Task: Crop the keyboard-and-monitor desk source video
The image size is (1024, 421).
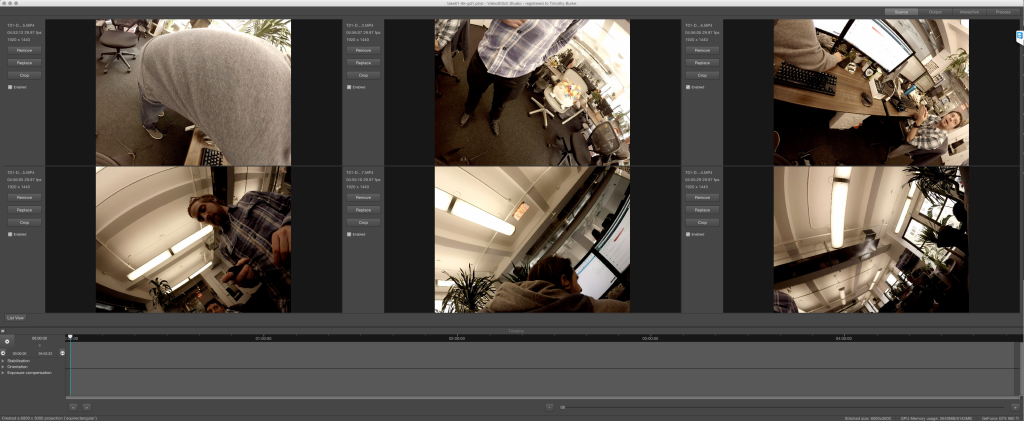Action: (x=702, y=75)
